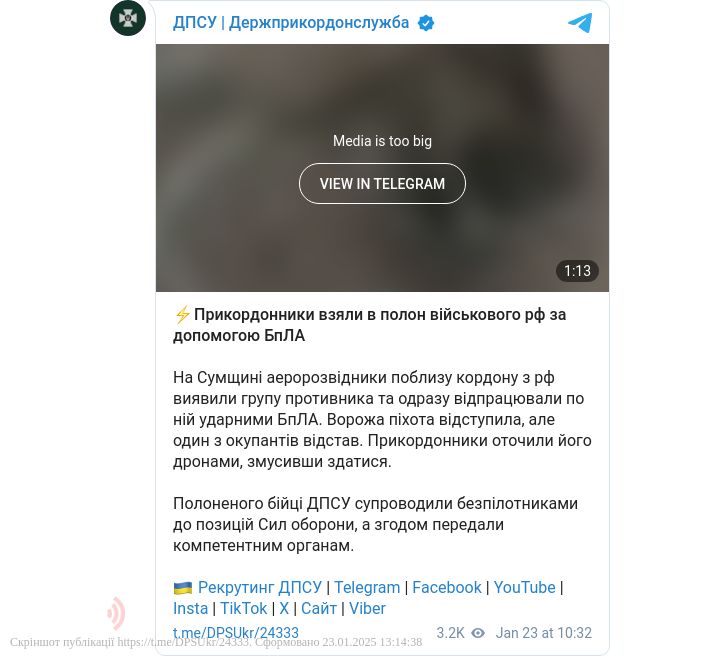
Task: Click the Jan 23 at 10:32 timestamp
Action: (x=544, y=633)
